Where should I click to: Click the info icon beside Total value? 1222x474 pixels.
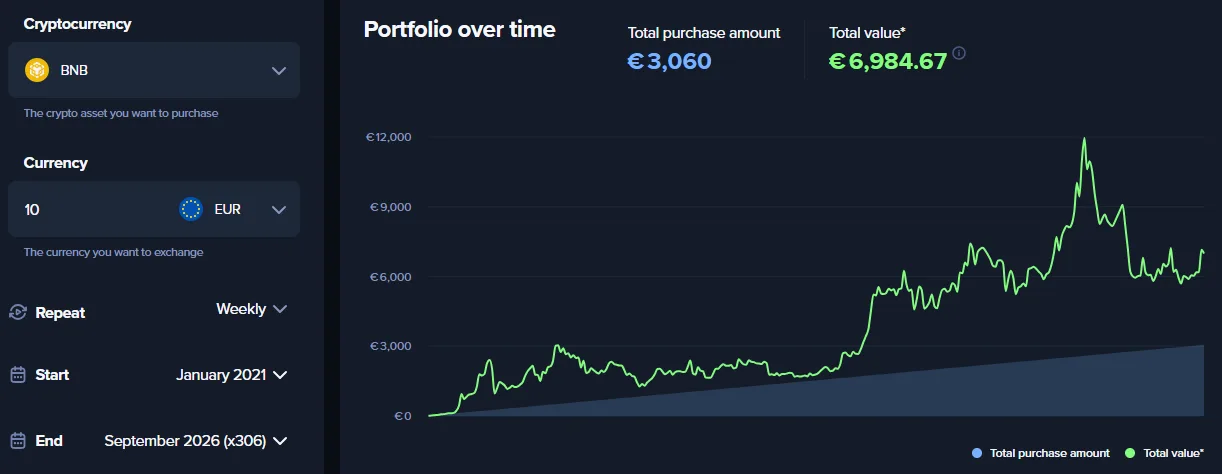click(x=959, y=53)
